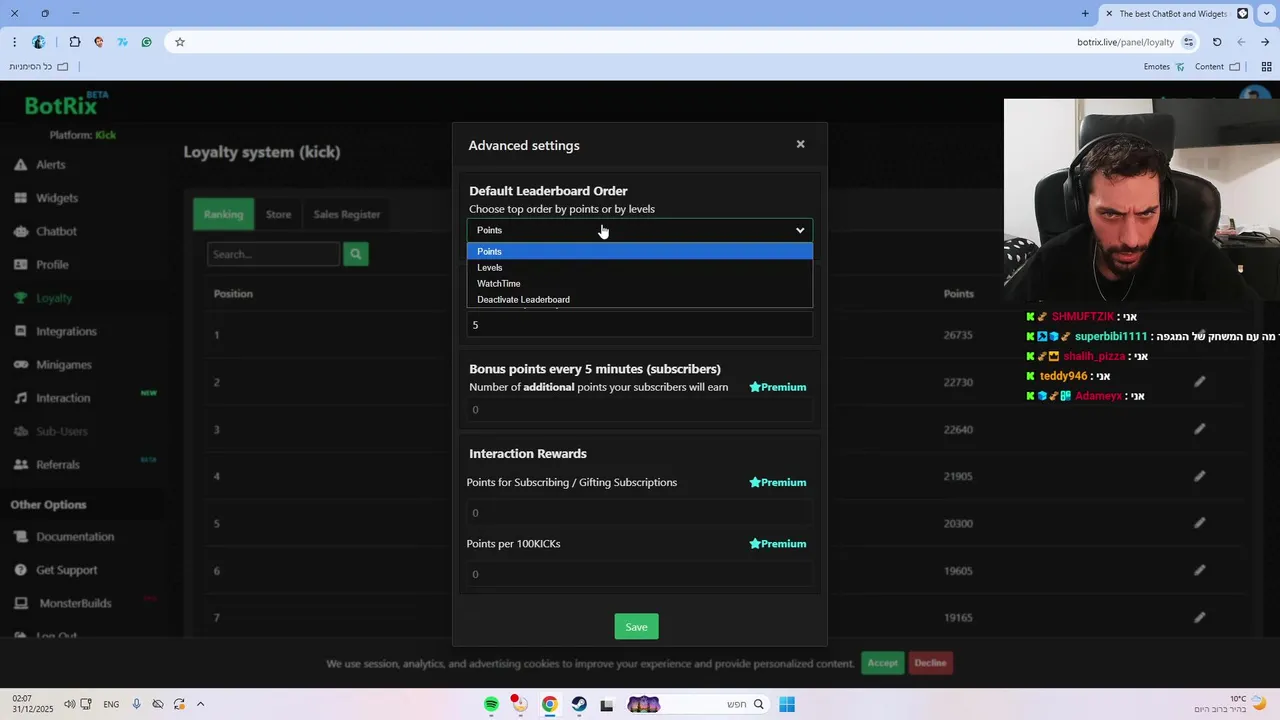
Task: Click Premium badge for Subscribing / Gifting points
Action: coord(778,482)
